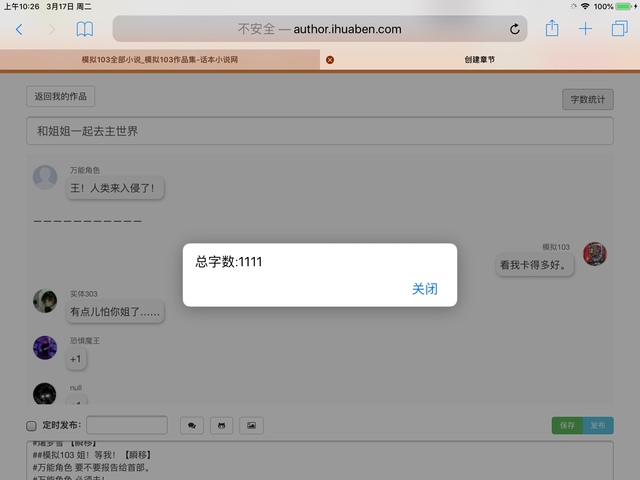This screenshot has width=640, height=480.
Task: Click the blue 发布 button
Action: (x=598, y=425)
